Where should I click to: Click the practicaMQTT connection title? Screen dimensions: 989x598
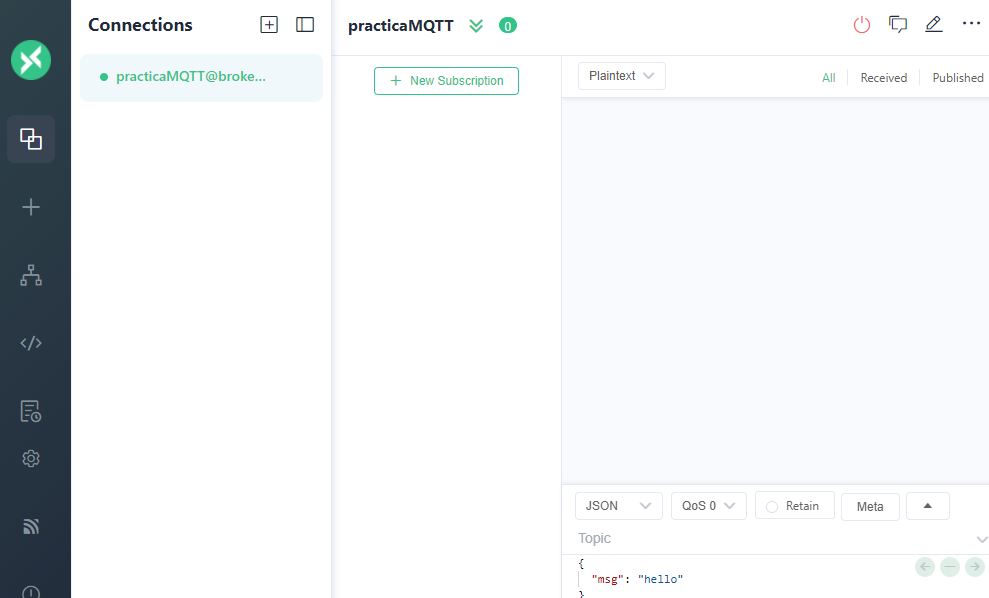(401, 26)
